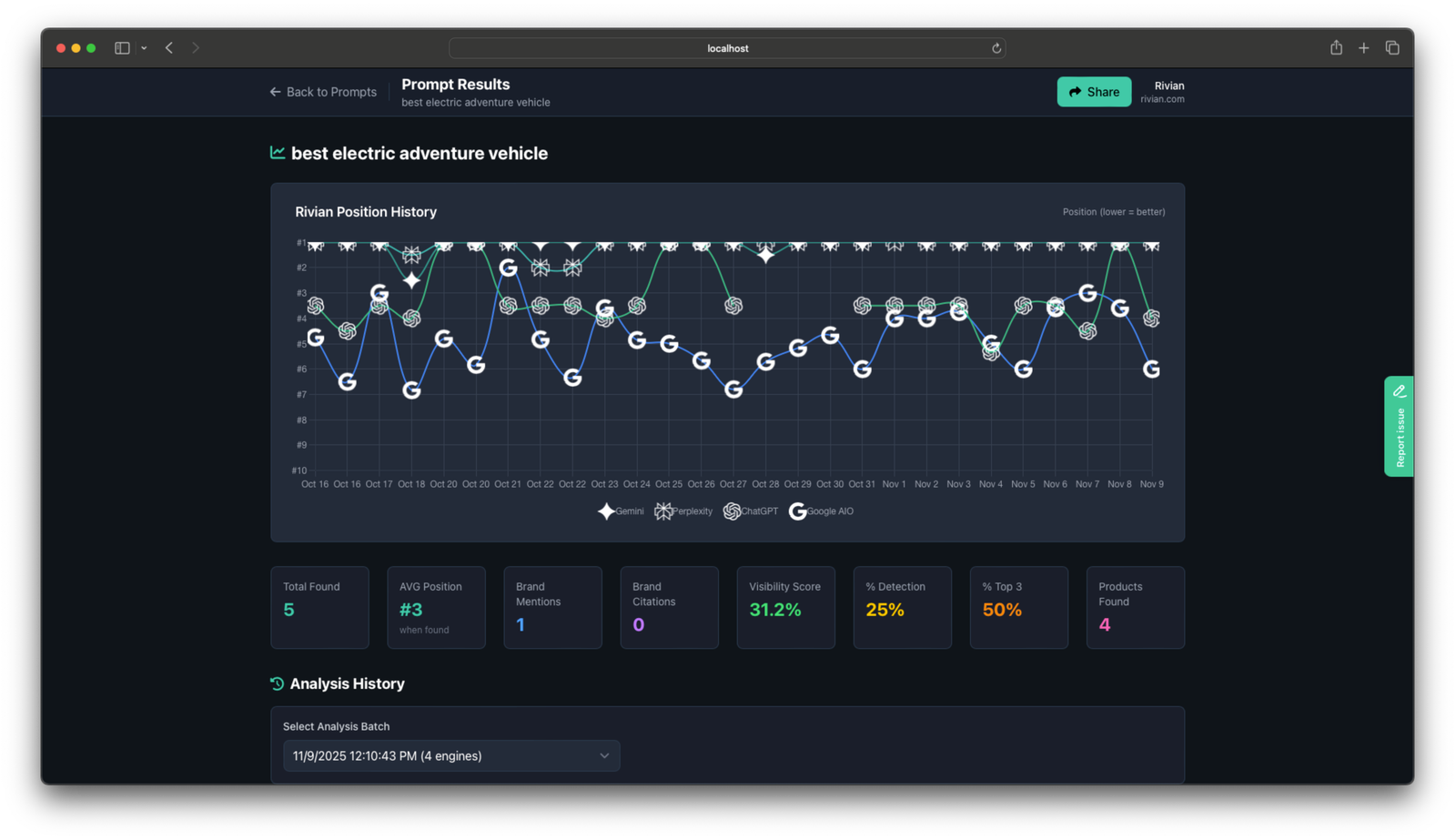Open the Select Analysis Batch dropdown
Screen dimensions: 1456x840
(x=451, y=755)
